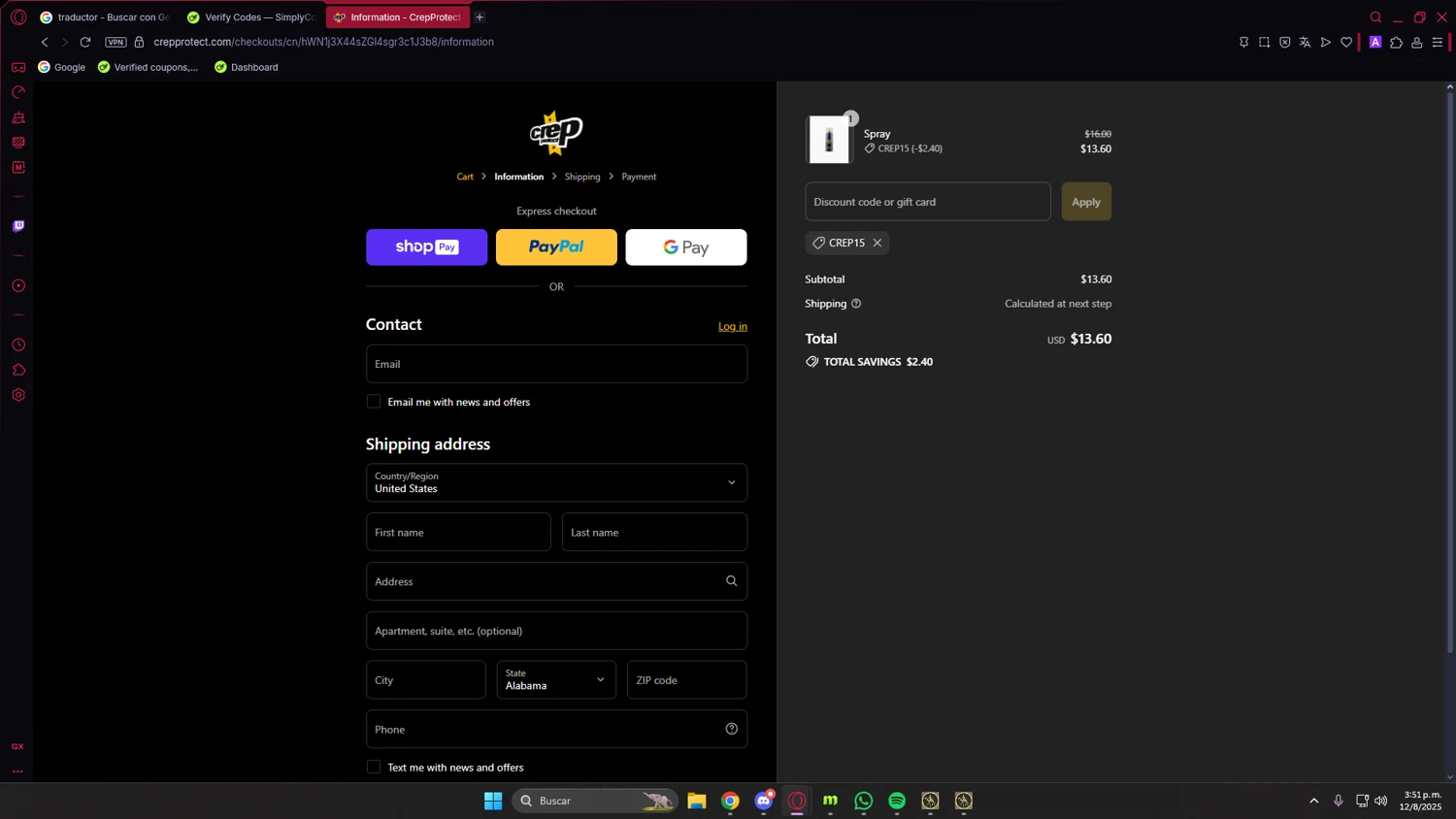Click the phone help question mark icon
Viewport: 1456px width, 819px height.
732,729
